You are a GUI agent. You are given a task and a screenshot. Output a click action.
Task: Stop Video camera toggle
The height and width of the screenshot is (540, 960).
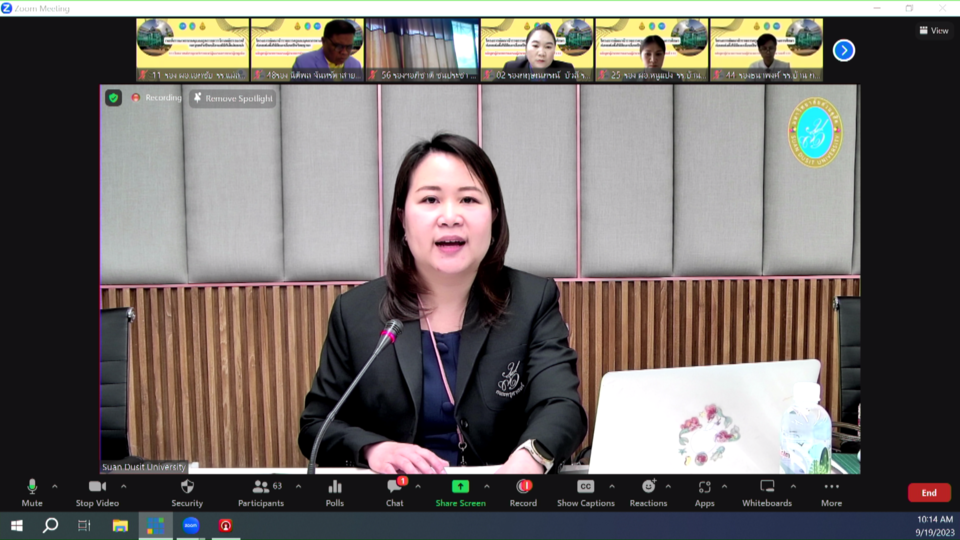pyautogui.click(x=97, y=493)
